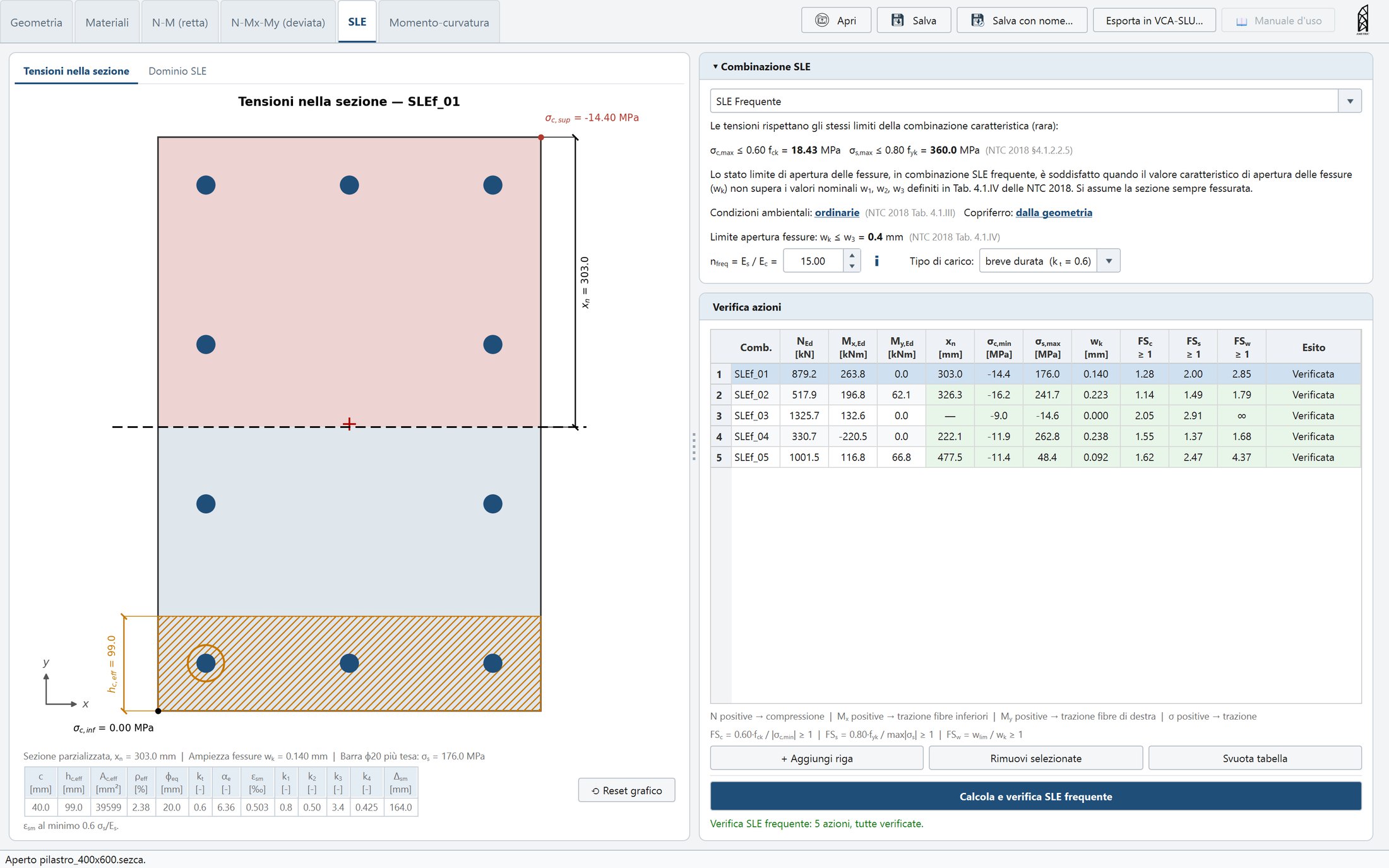Select row SLEf_04 in the table
This screenshot has width=1389, height=868.
(x=1035, y=436)
